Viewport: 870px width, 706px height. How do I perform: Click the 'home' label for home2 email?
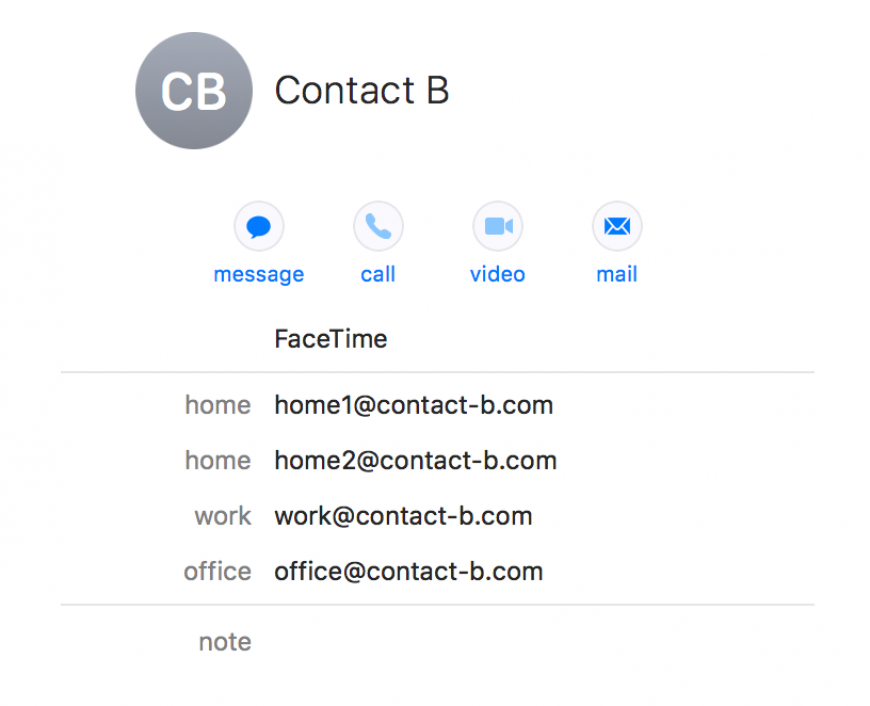[218, 461]
